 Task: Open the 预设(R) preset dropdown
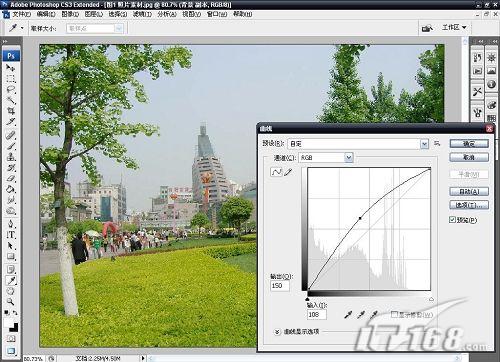358,144
